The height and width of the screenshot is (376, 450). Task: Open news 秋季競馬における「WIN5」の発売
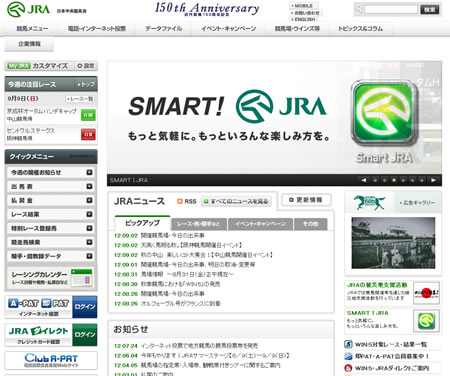coord(180,284)
